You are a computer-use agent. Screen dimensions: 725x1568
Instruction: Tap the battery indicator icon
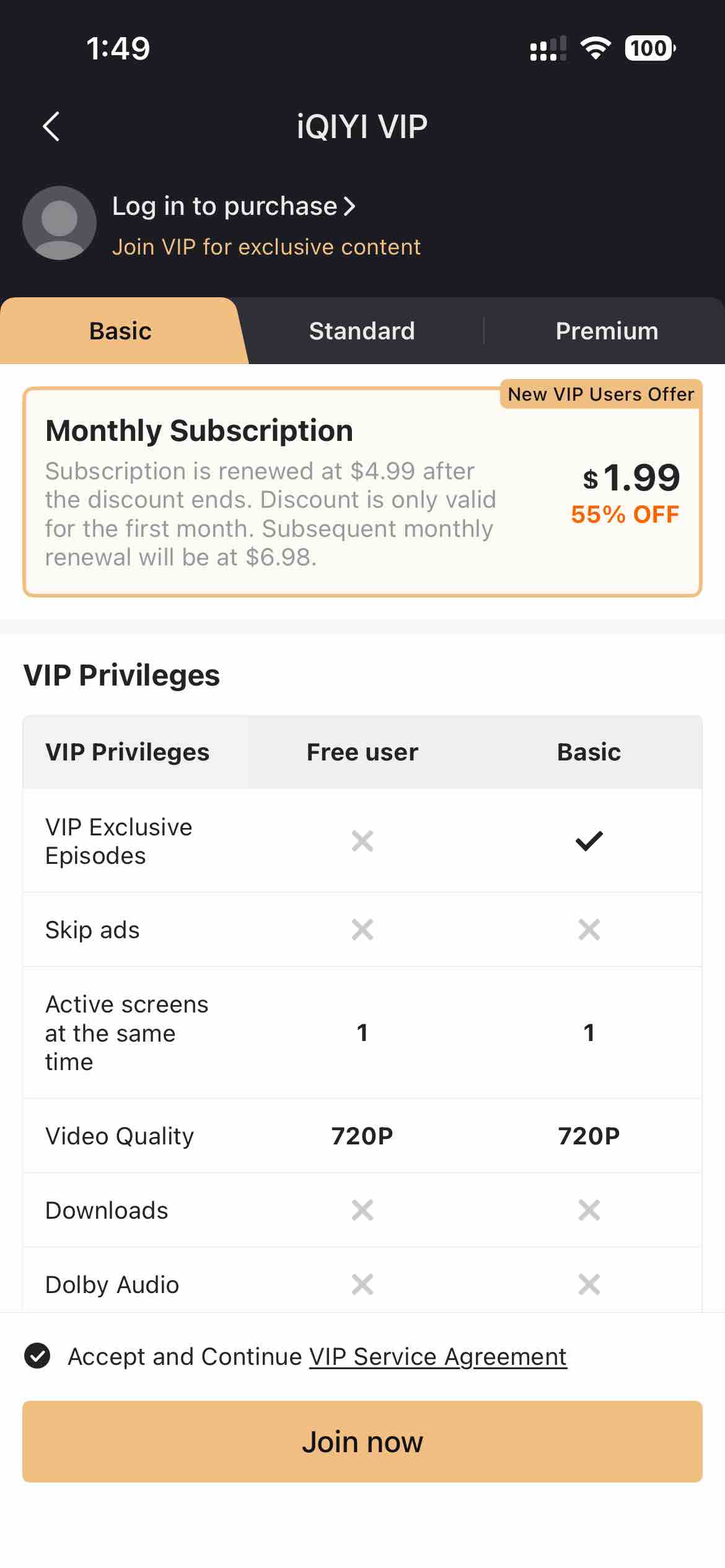coord(649,48)
